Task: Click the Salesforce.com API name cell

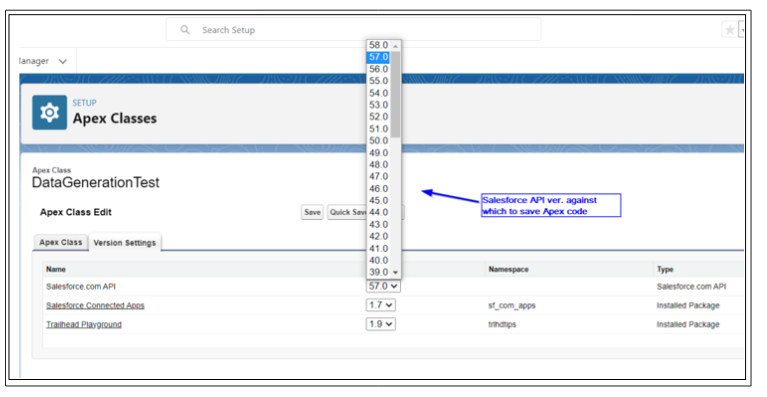Action: coord(81,287)
